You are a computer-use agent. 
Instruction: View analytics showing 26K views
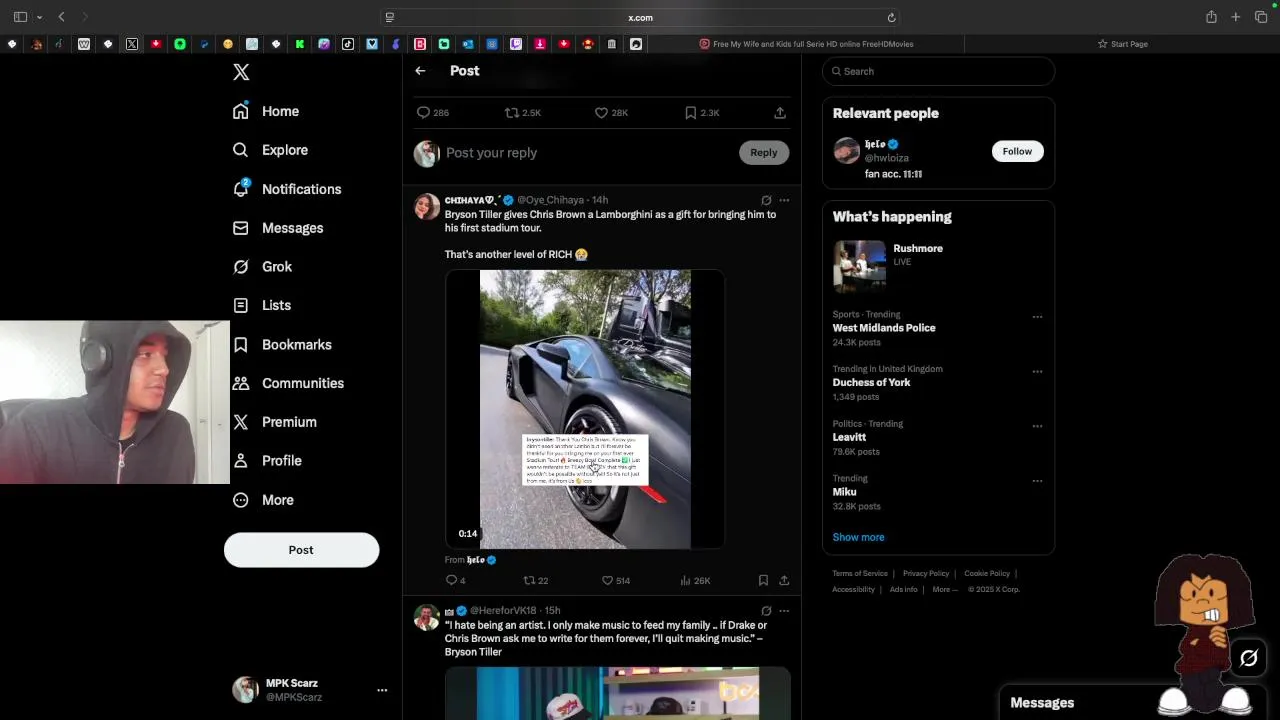695,580
